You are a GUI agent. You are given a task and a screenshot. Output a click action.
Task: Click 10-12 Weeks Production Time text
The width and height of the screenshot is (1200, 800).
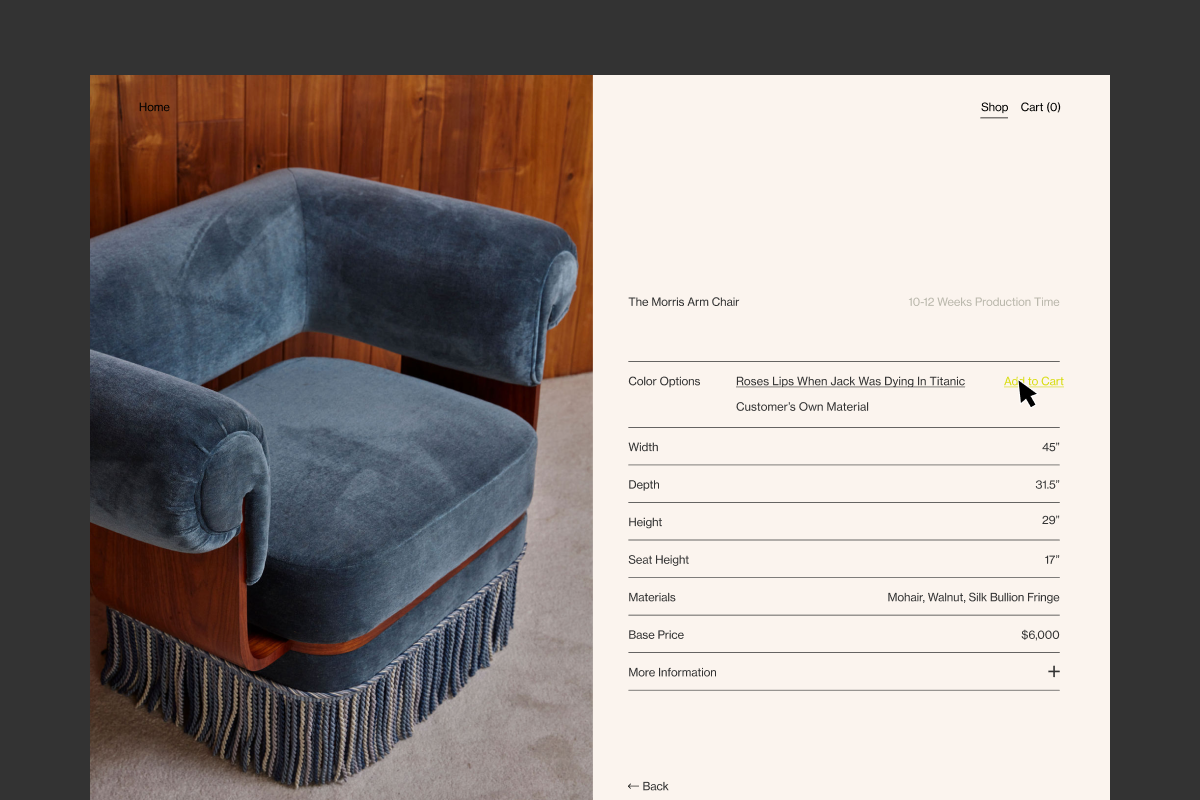pyautogui.click(x=984, y=302)
